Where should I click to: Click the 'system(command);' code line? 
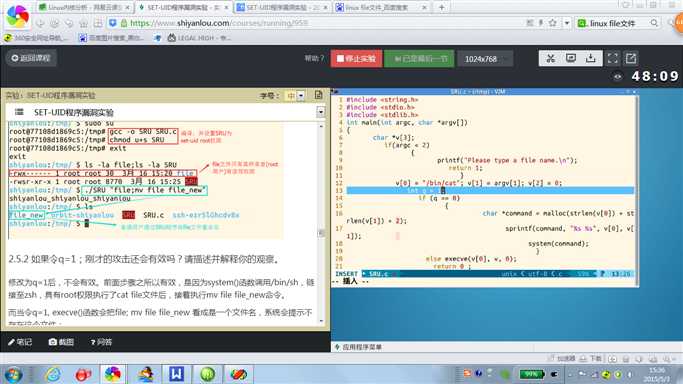558,244
